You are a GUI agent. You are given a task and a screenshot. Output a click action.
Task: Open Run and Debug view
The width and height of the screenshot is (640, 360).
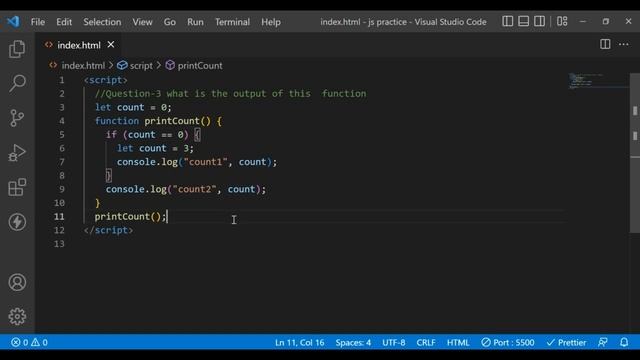click(x=17, y=153)
